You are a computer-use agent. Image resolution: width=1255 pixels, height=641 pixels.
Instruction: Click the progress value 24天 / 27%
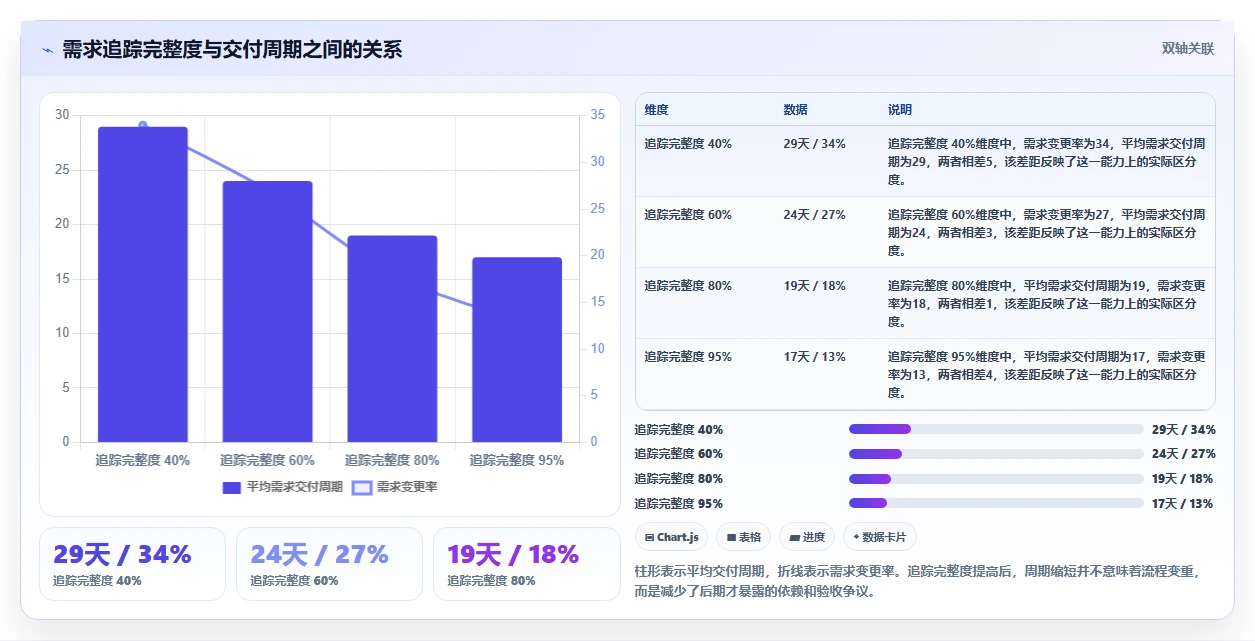[1183, 454]
